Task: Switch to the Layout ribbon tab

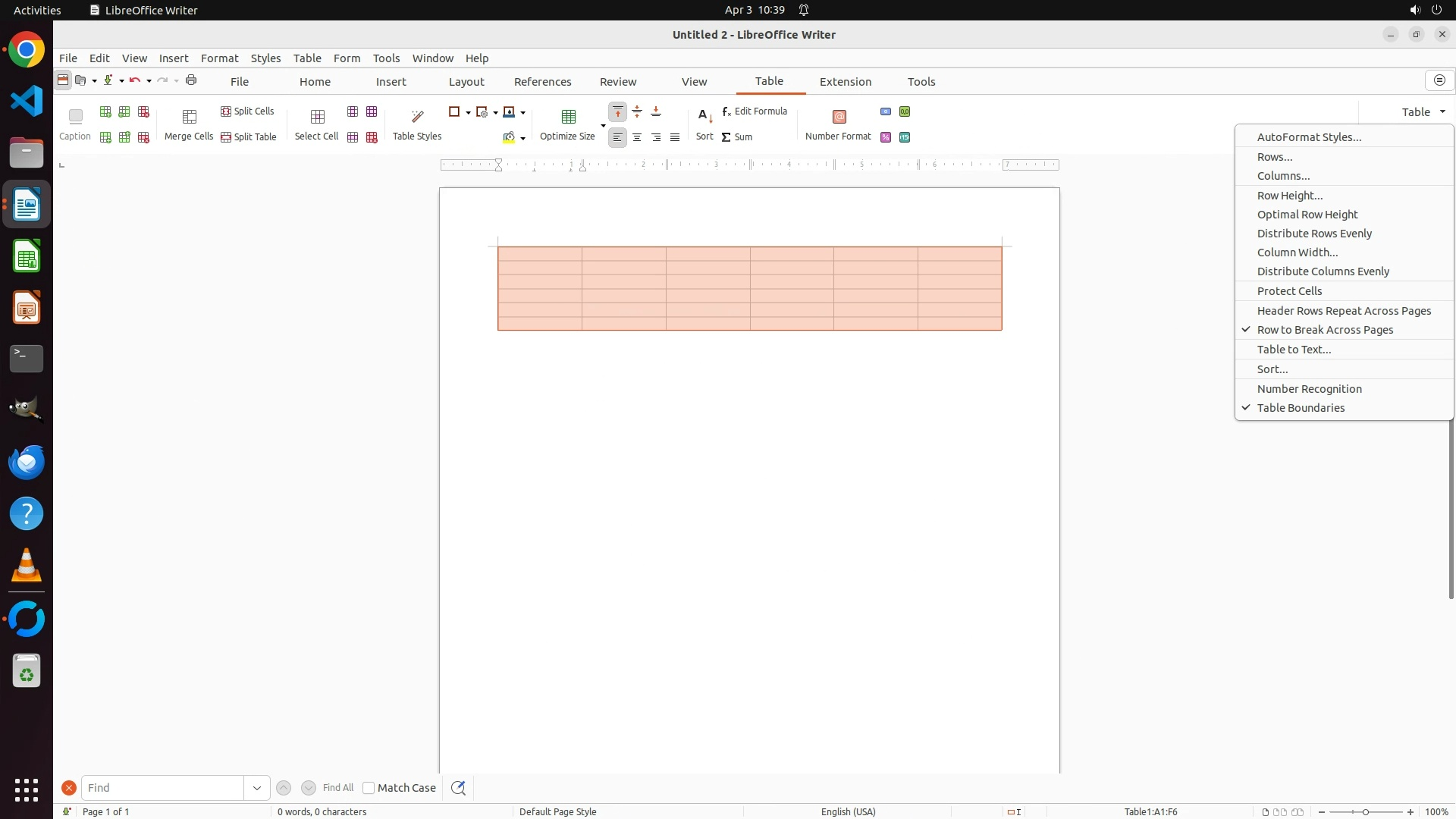Action: [466, 82]
